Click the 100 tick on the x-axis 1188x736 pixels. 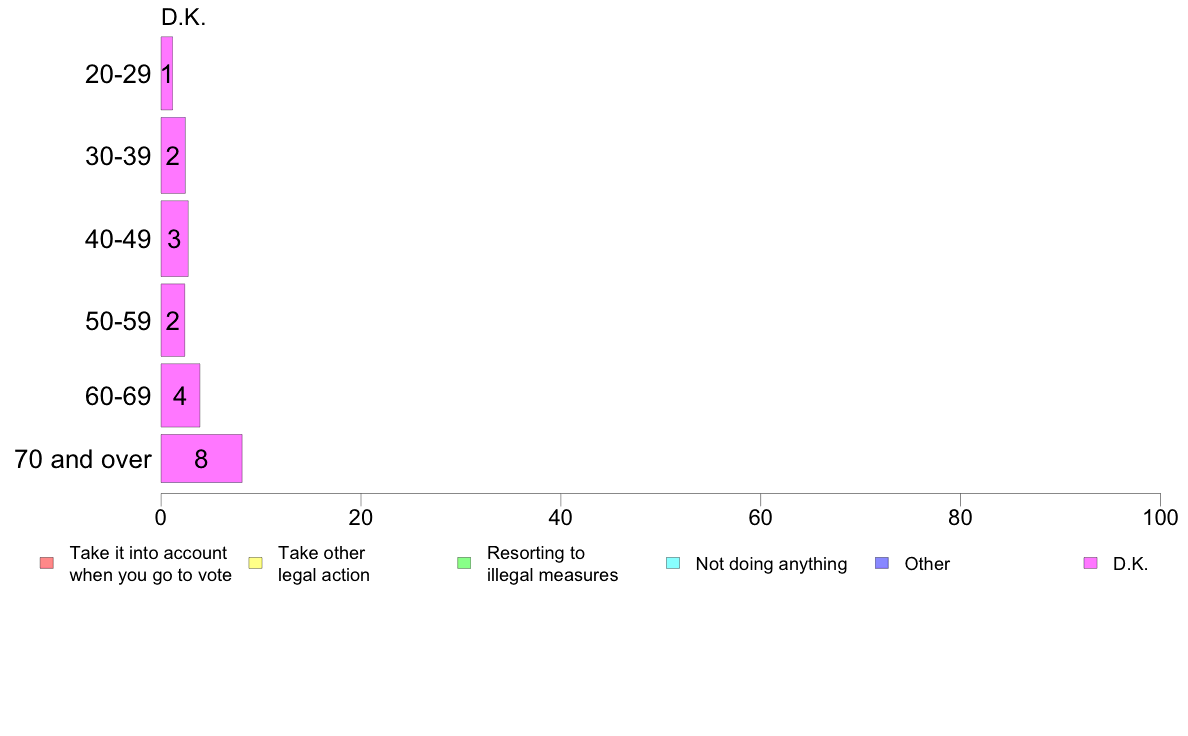(x=1160, y=518)
